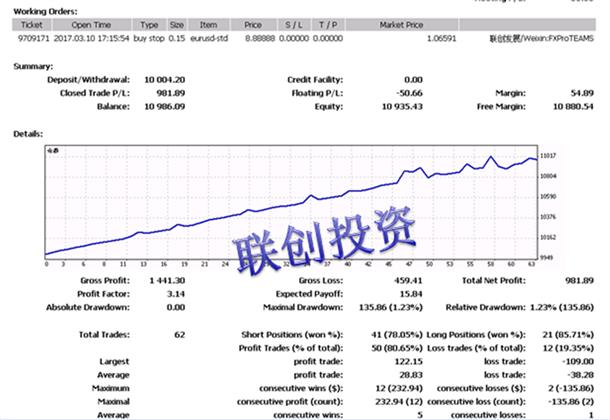Click the 9949 chart axis label
The image size is (610, 420).
pos(546,257)
